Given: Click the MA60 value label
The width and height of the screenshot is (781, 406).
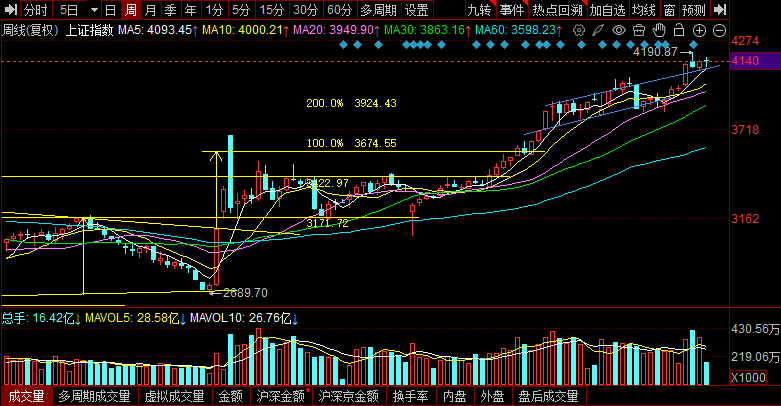Looking at the screenshot, I should [x=519, y=30].
